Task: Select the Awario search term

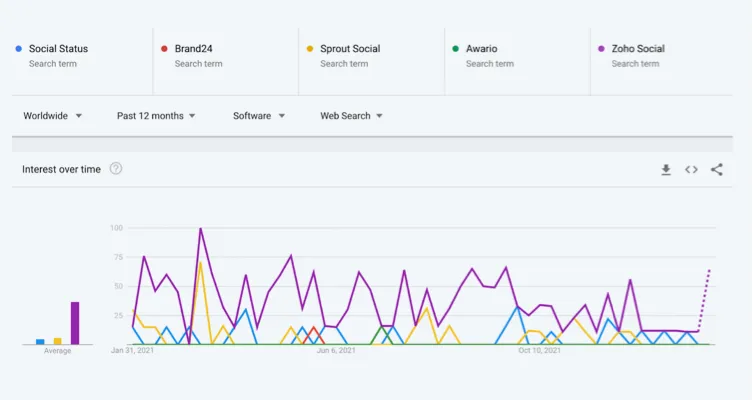Action: [x=482, y=48]
